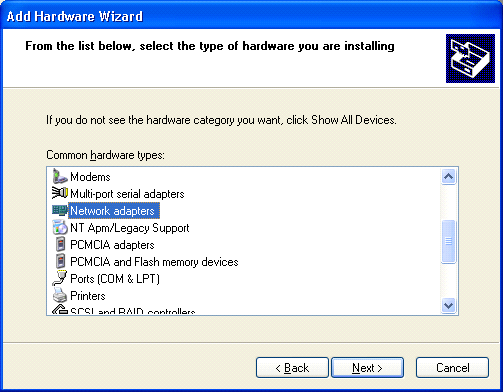Click the Network adapters card icon

tap(60, 210)
